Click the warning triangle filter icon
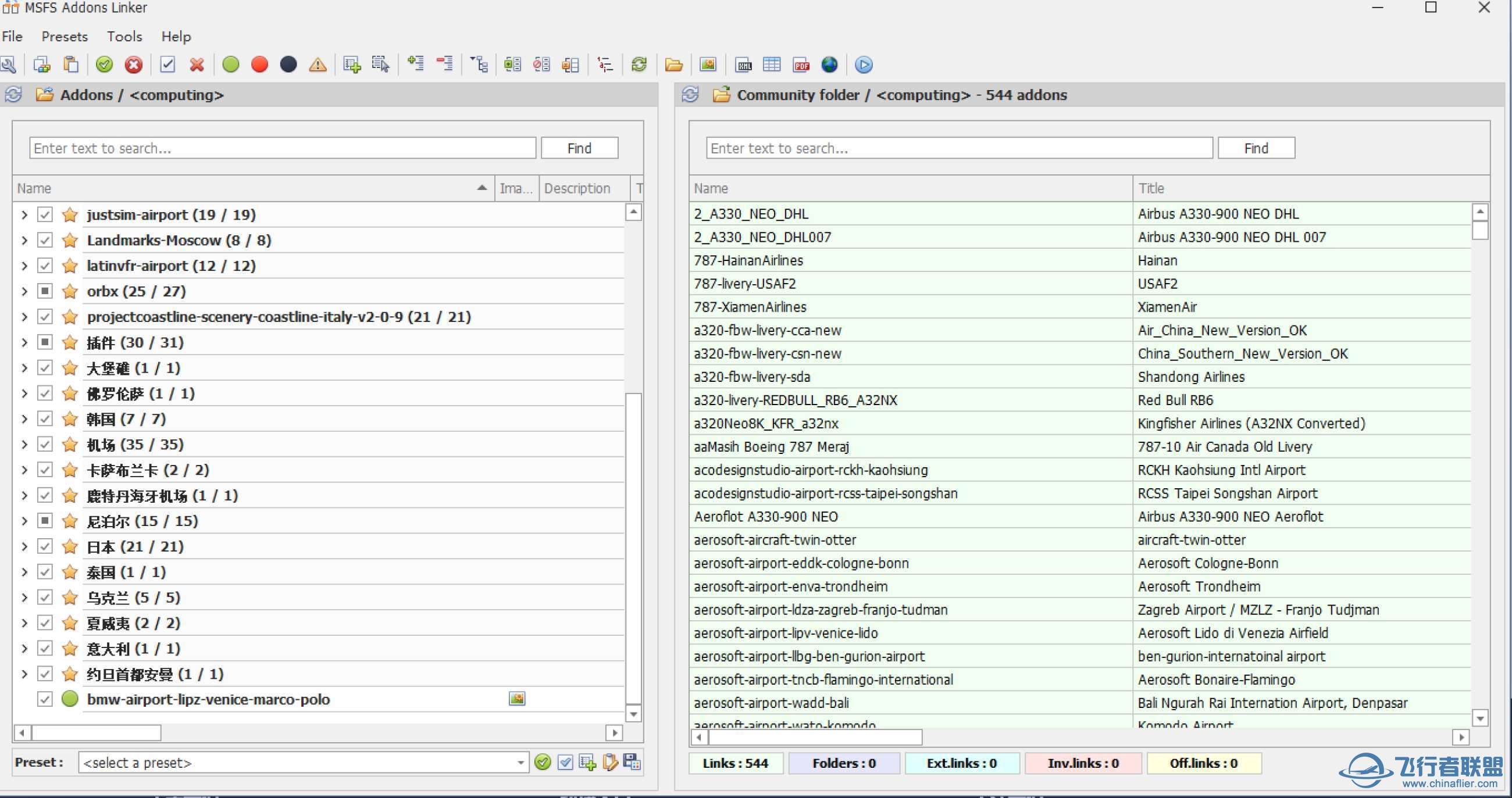This screenshot has width=1512, height=798. 318,65
